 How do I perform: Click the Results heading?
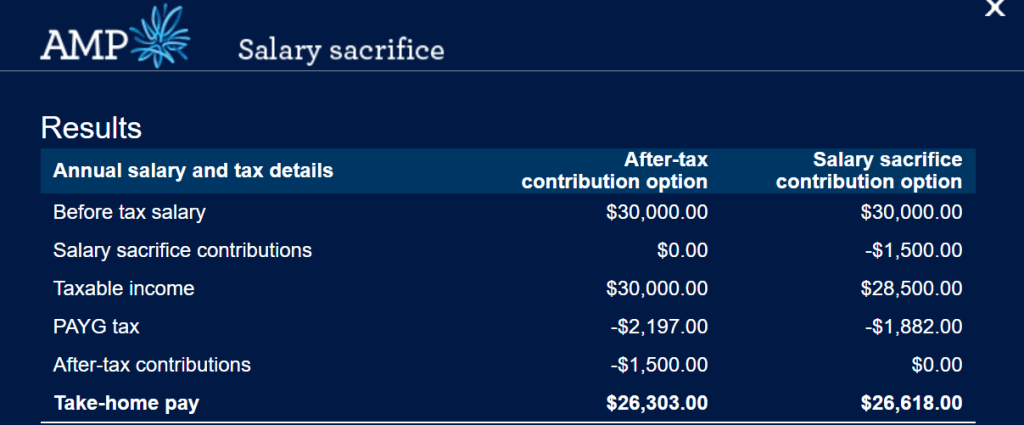point(91,128)
